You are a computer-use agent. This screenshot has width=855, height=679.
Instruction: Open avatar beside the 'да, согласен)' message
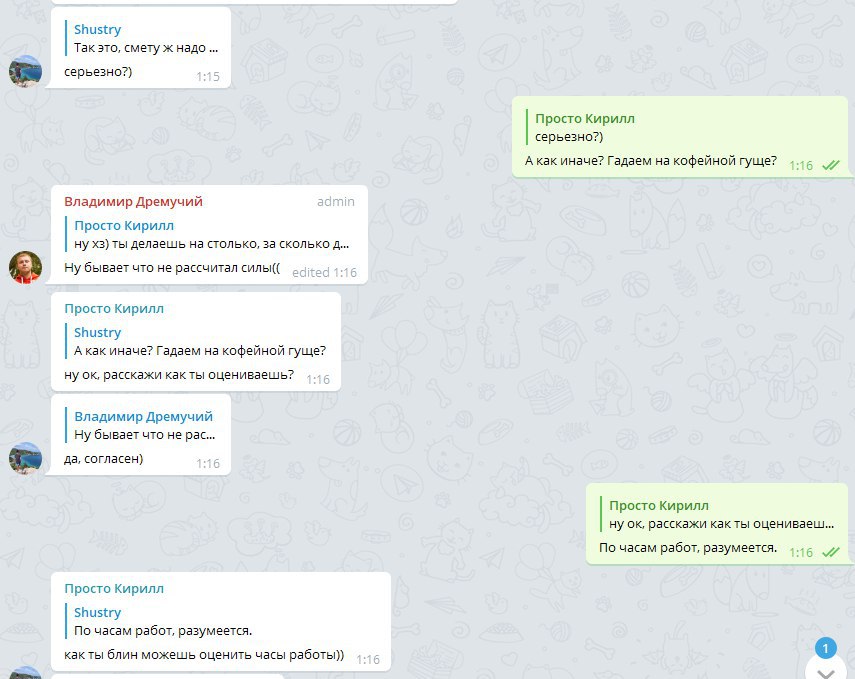[26, 458]
